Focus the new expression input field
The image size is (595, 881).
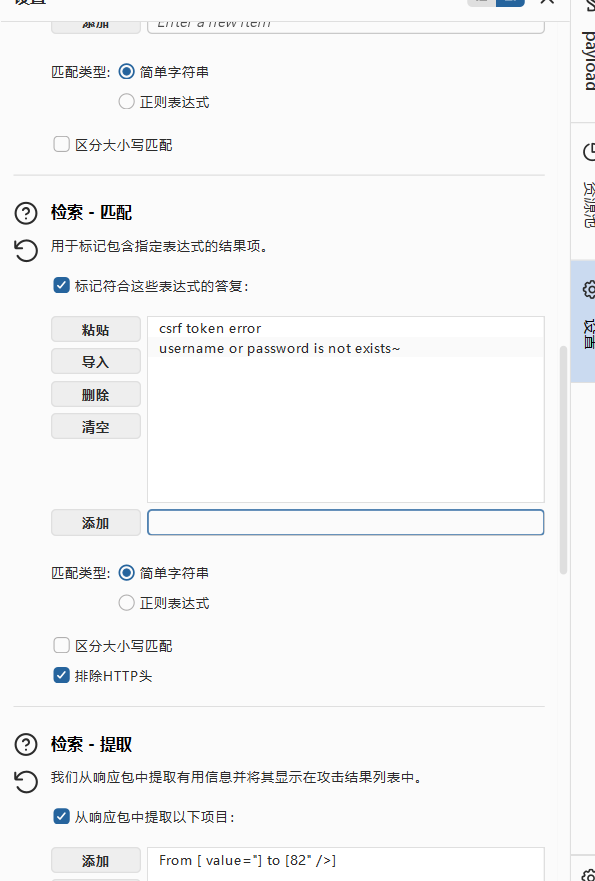pyautogui.click(x=346, y=523)
